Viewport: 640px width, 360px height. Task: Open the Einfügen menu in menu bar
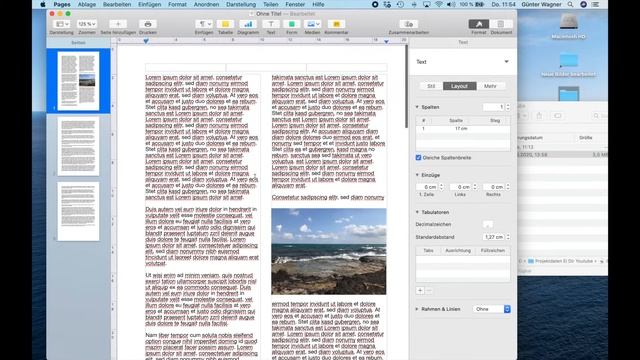(x=149, y=4)
